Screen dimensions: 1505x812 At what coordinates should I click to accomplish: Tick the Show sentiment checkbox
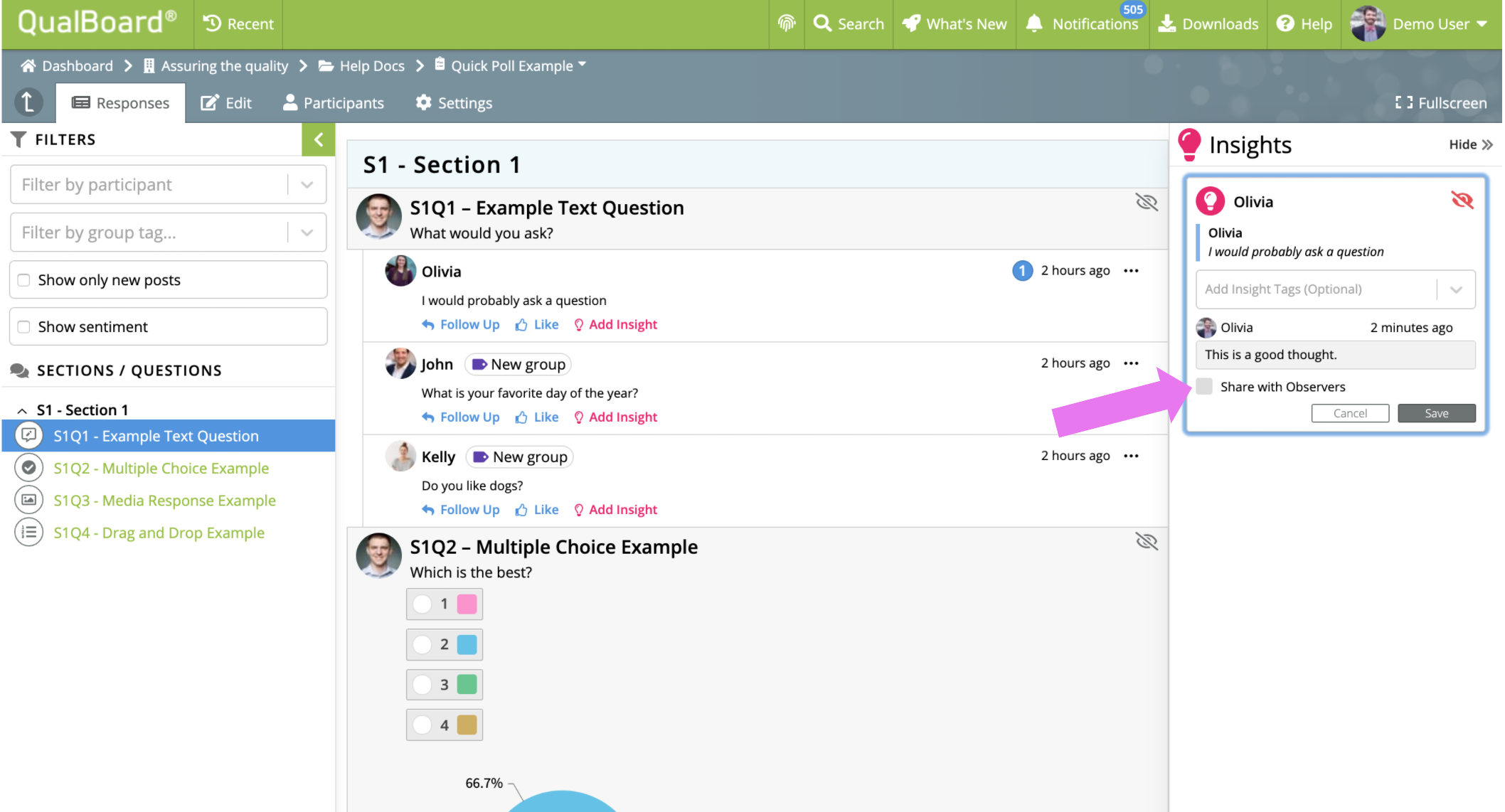tap(24, 327)
